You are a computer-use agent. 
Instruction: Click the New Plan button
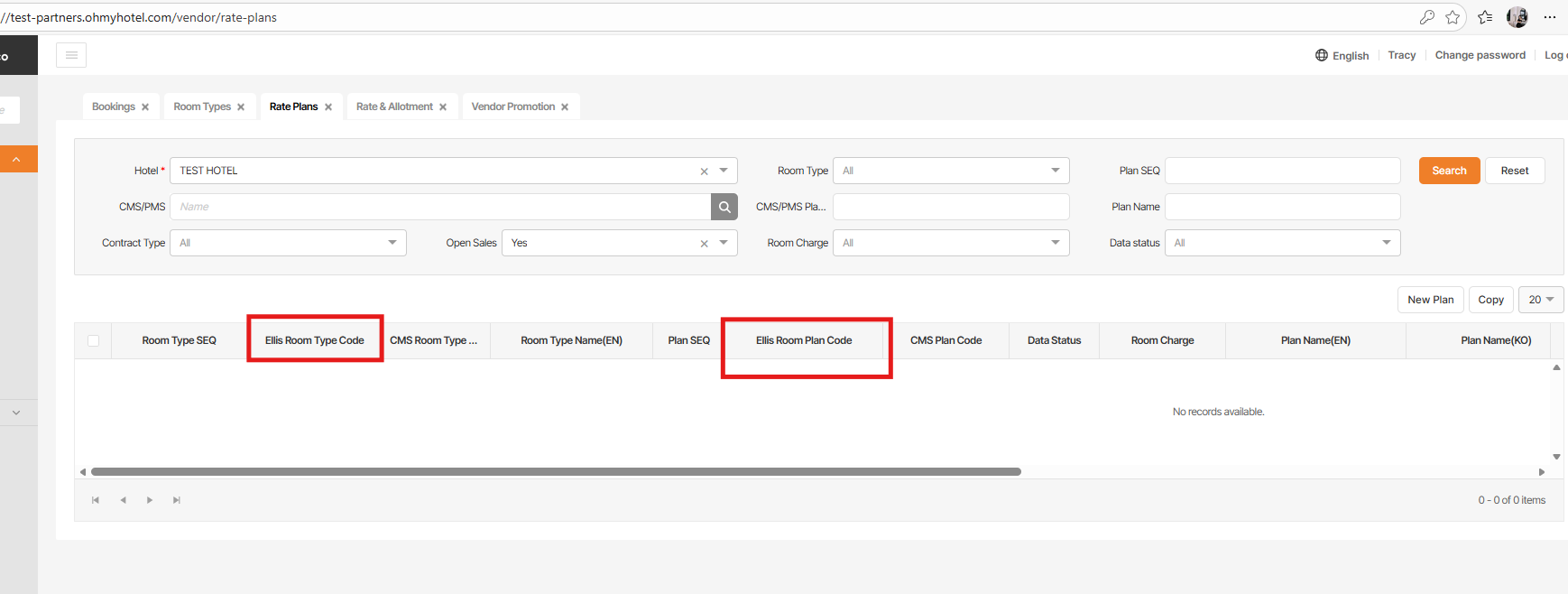click(1430, 300)
